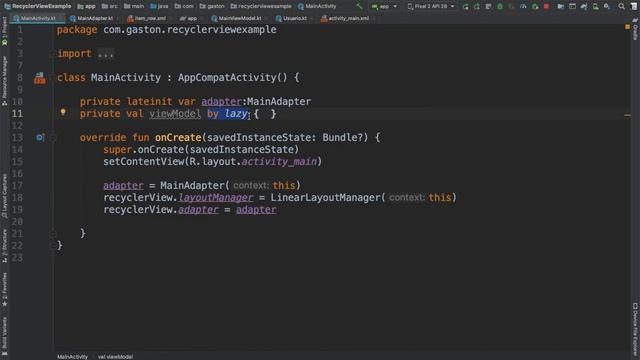
Task: Open the Build Variants tool window
Action: click(4, 336)
